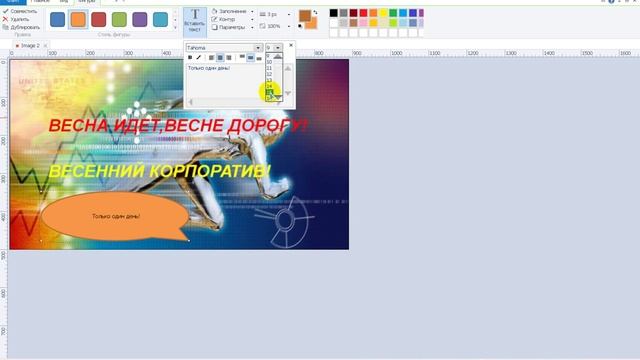
Task: Switch to the Вид ribbon tab
Action: click(x=64, y=2)
